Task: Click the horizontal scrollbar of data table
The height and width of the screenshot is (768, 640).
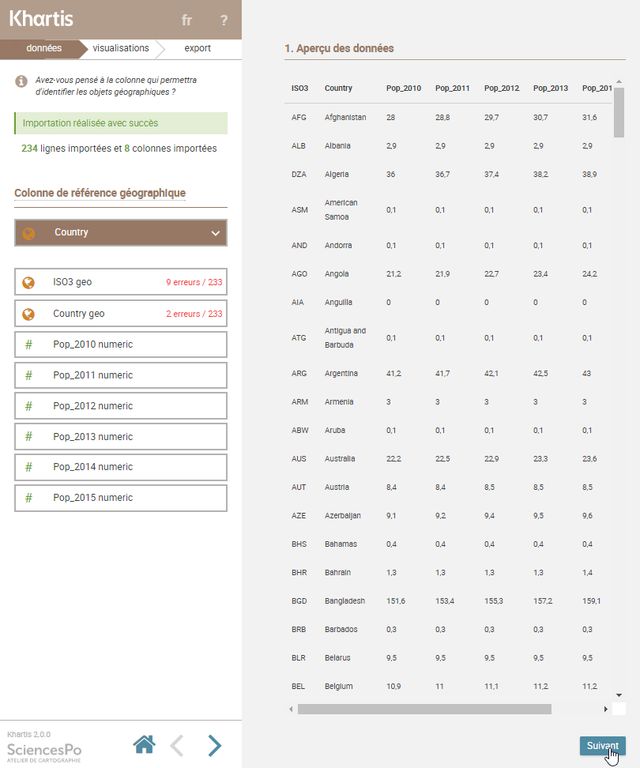Action: [x=420, y=709]
